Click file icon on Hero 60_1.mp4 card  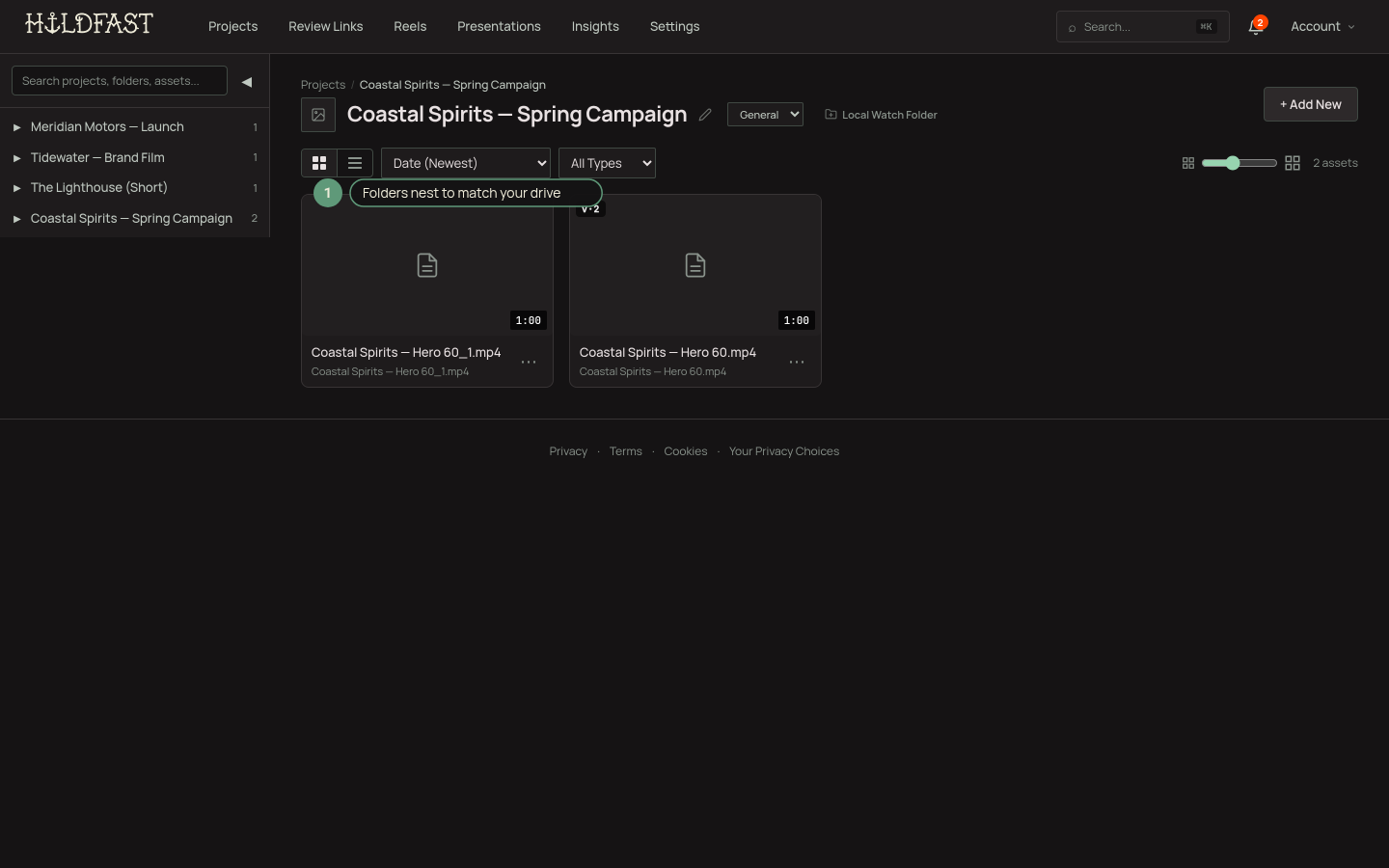427,265
